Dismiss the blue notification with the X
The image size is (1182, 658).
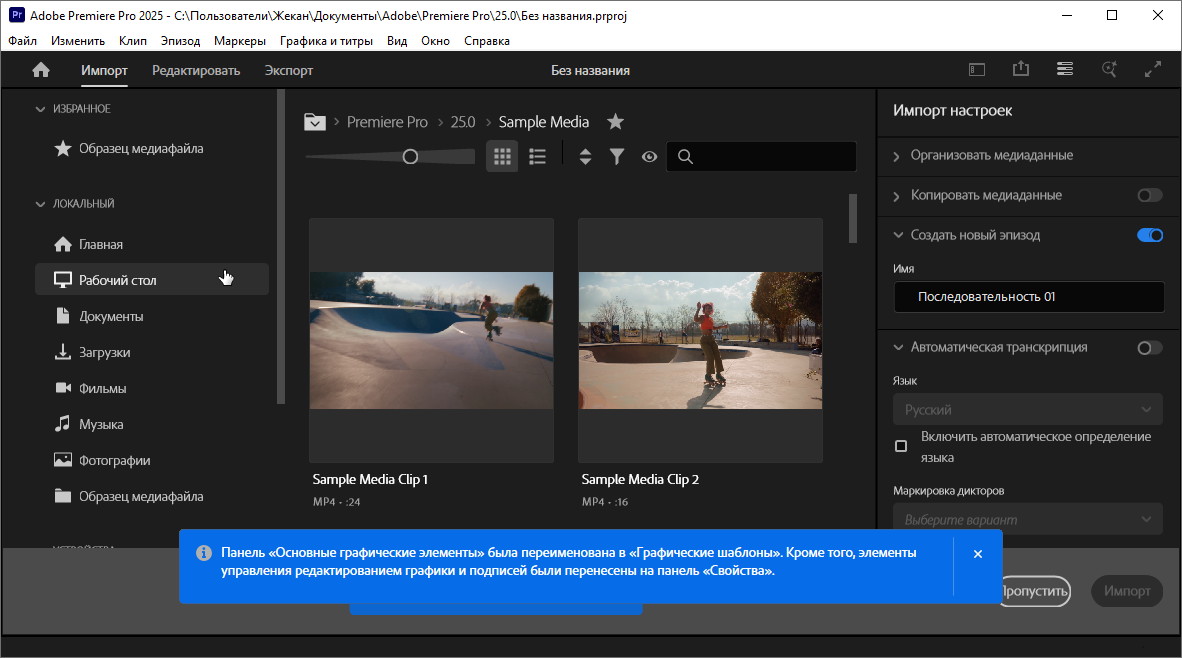(x=978, y=554)
